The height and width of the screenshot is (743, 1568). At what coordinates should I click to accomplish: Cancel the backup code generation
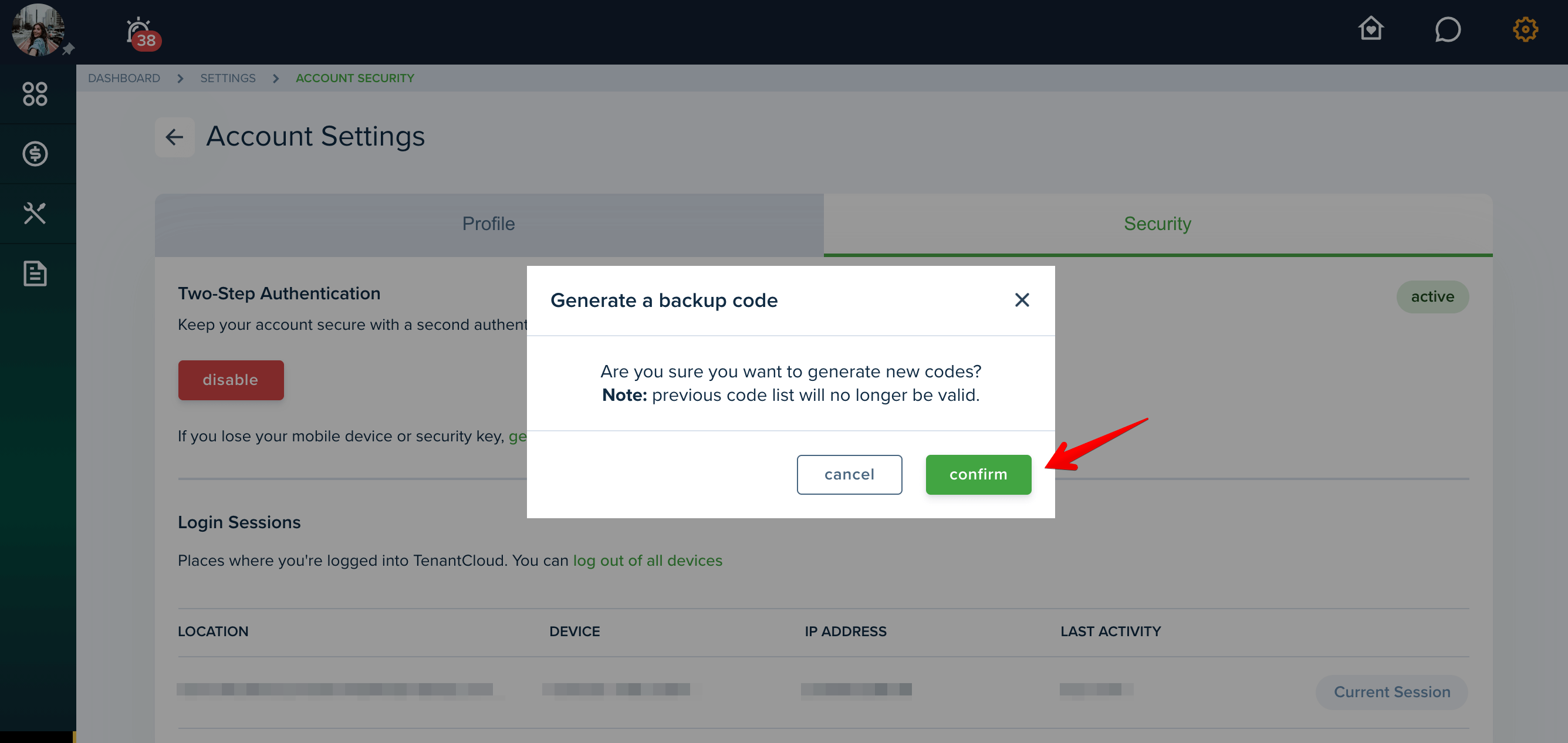click(849, 474)
